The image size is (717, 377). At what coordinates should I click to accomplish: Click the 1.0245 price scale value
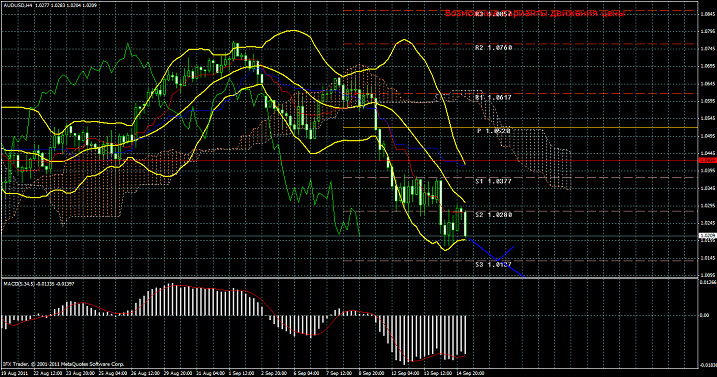click(x=708, y=223)
